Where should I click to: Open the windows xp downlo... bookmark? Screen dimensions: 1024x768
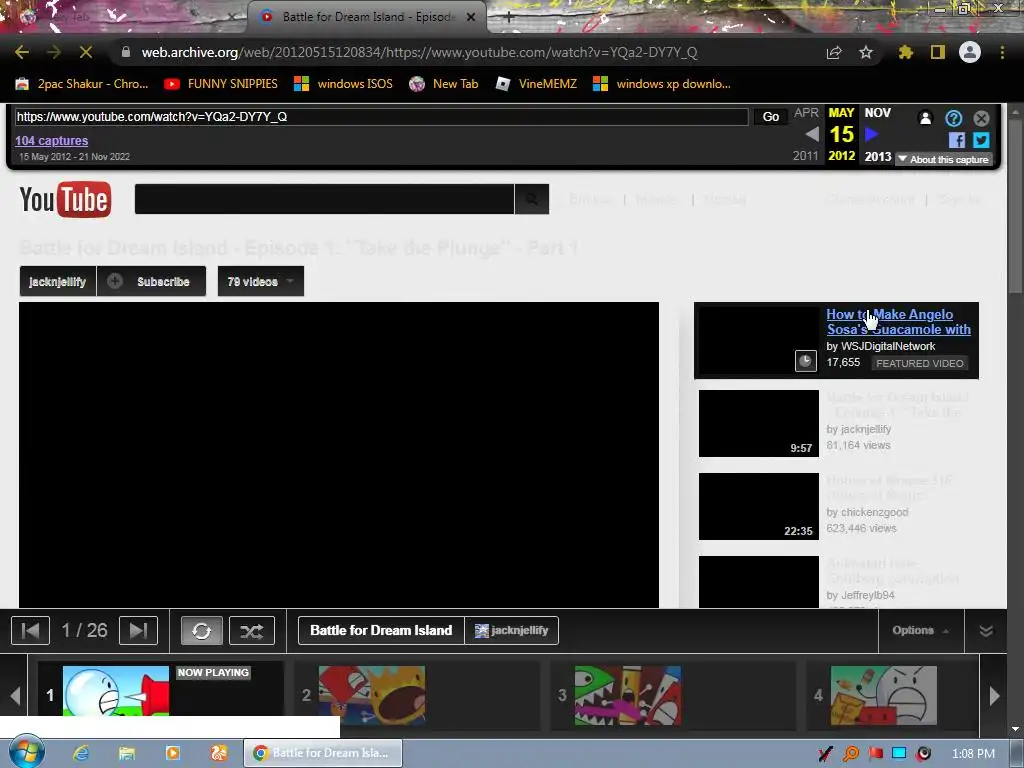coord(662,84)
